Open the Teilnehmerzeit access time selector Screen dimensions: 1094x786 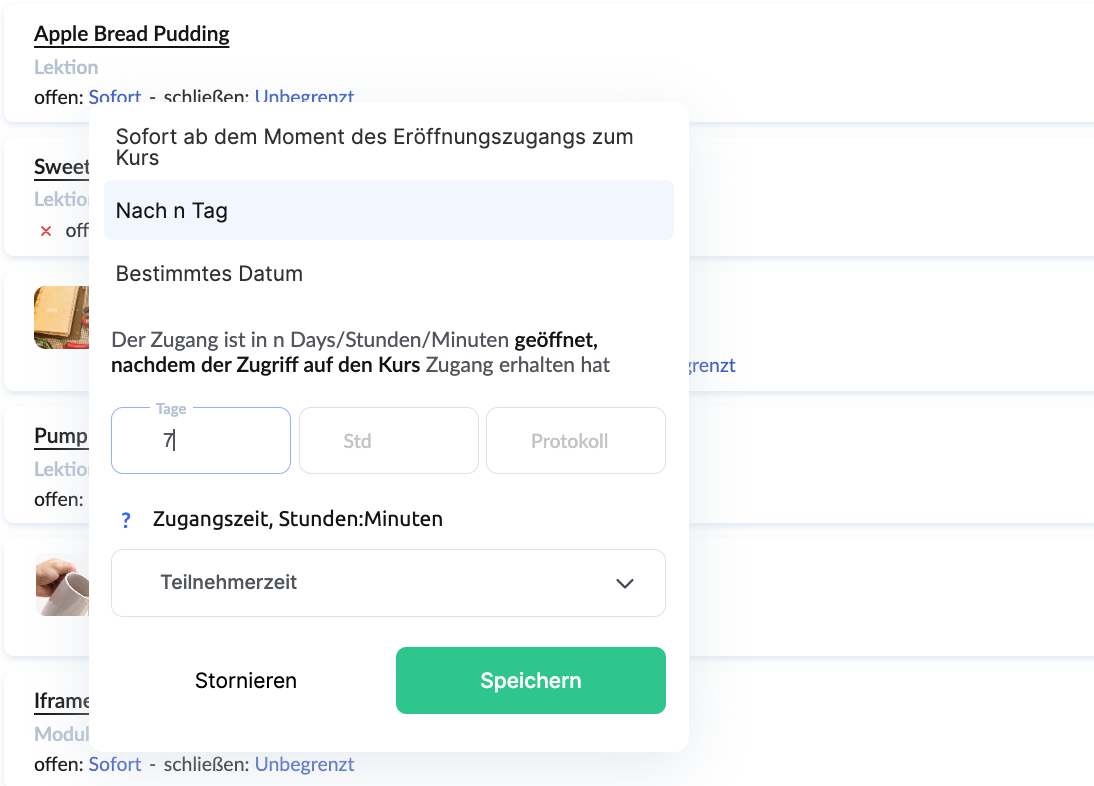388,583
